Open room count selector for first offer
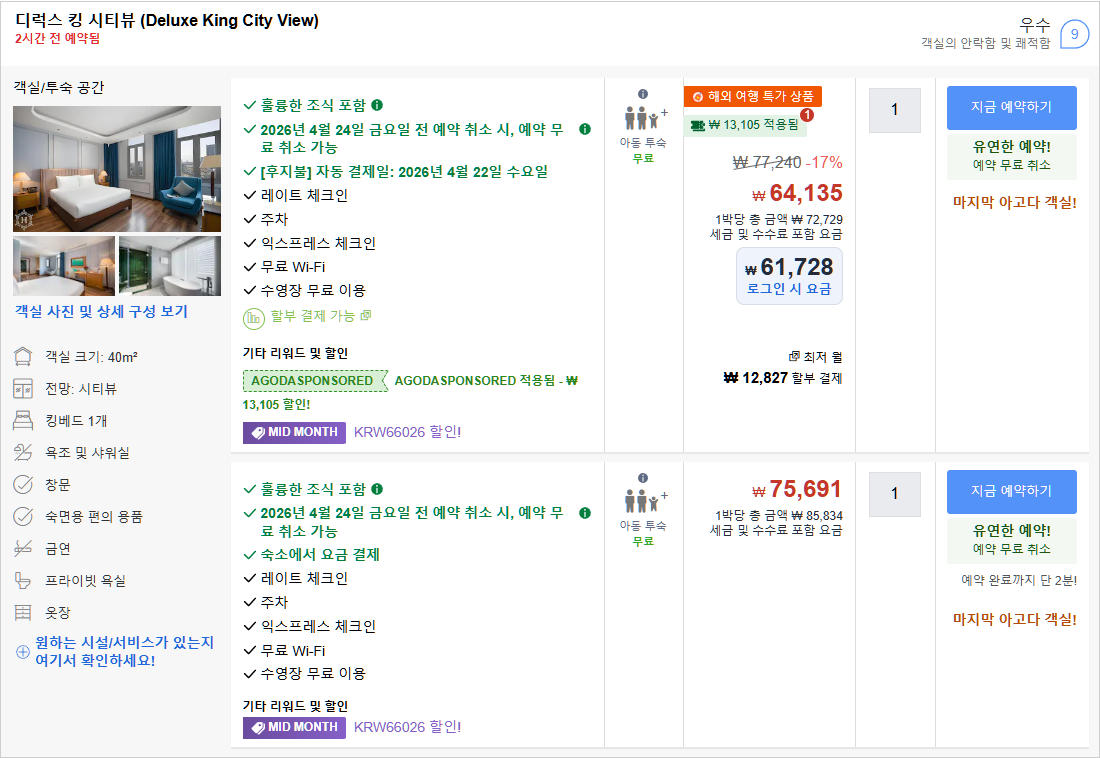Image resolution: width=1100 pixels, height=758 pixels. pos(894,110)
